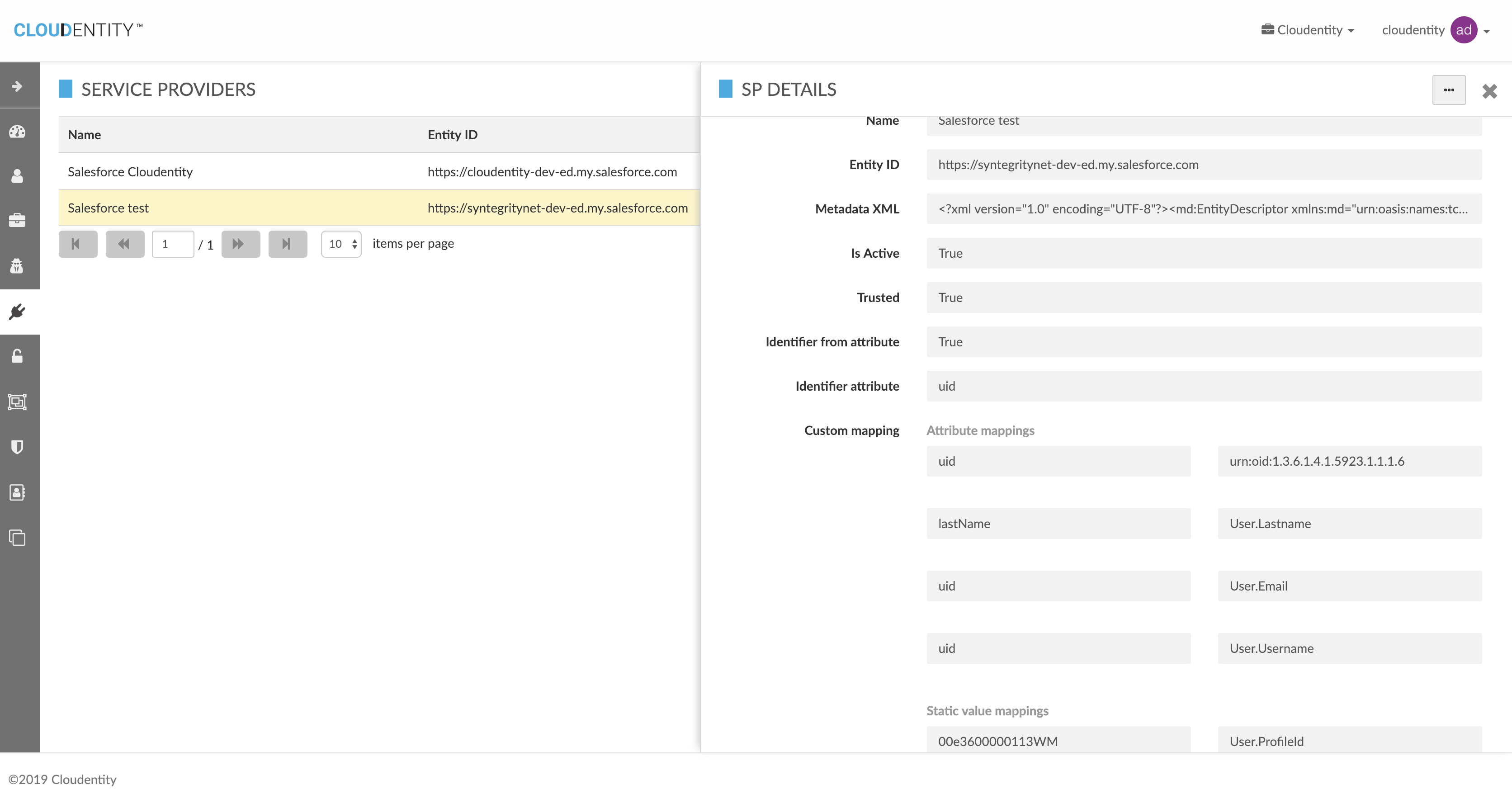This screenshot has width=1512, height=794.
Task: Click the Static value mappings heading
Action: pyautogui.click(x=987, y=711)
